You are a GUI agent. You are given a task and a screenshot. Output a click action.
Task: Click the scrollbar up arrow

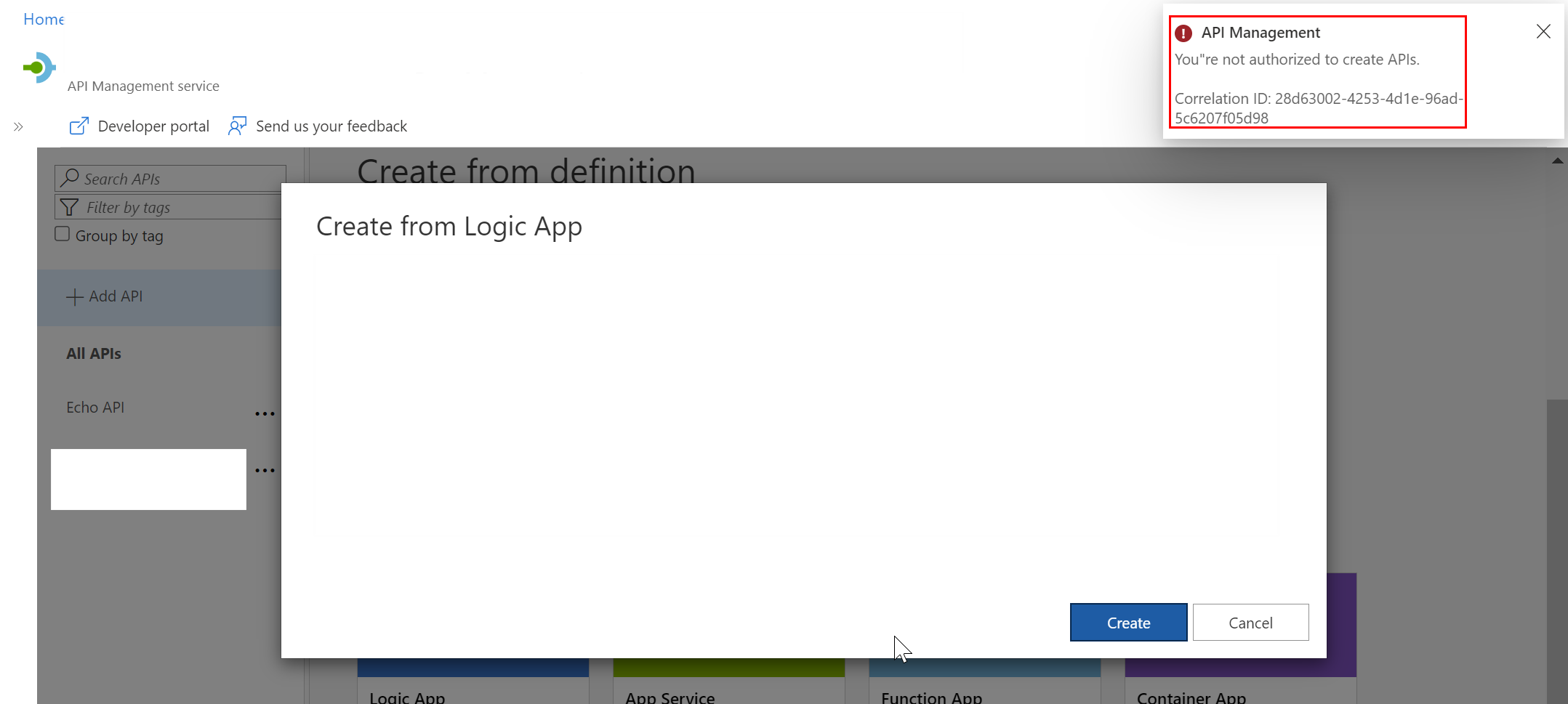click(1557, 161)
